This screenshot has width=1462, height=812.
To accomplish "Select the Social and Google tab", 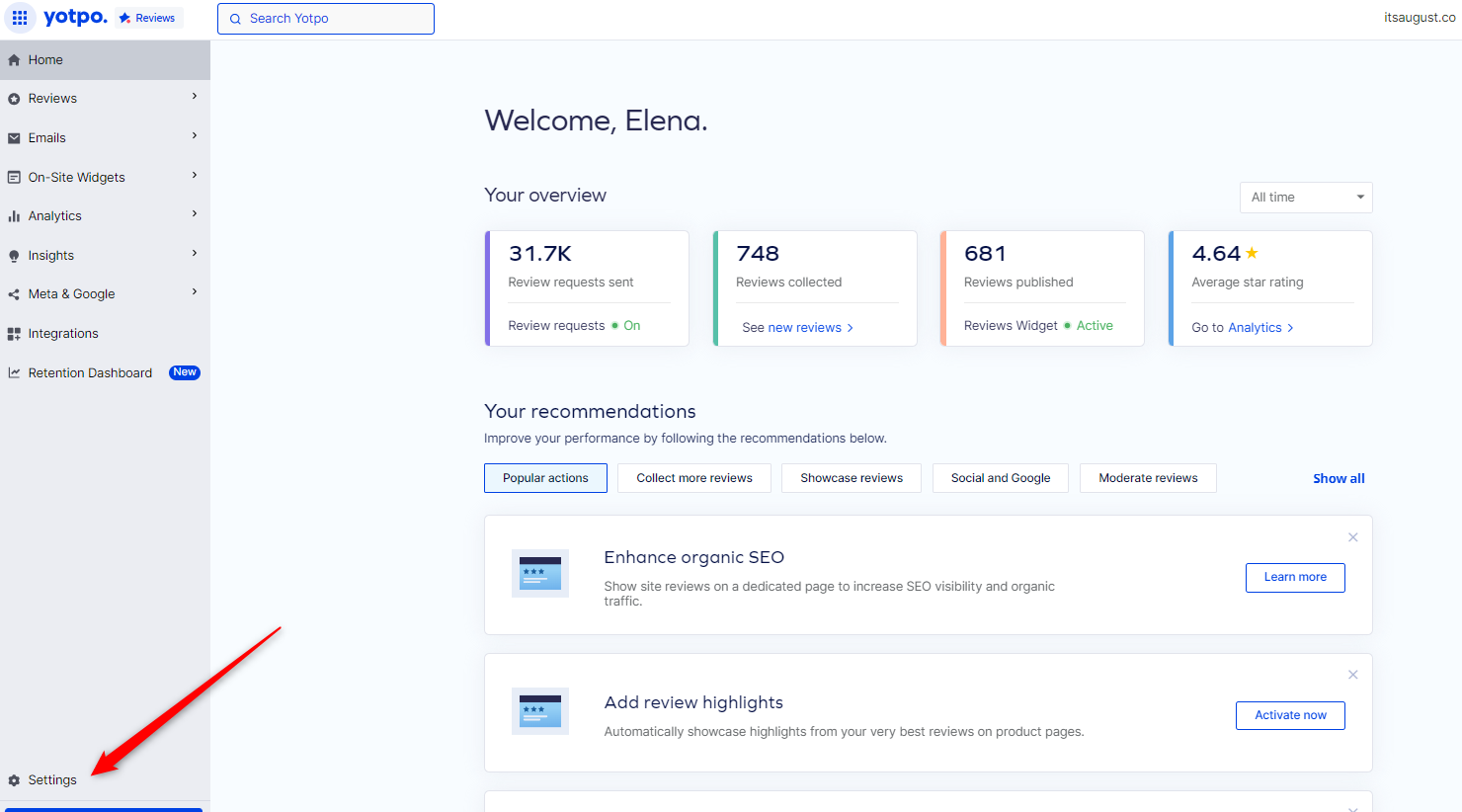I will pyautogui.click(x=1001, y=478).
